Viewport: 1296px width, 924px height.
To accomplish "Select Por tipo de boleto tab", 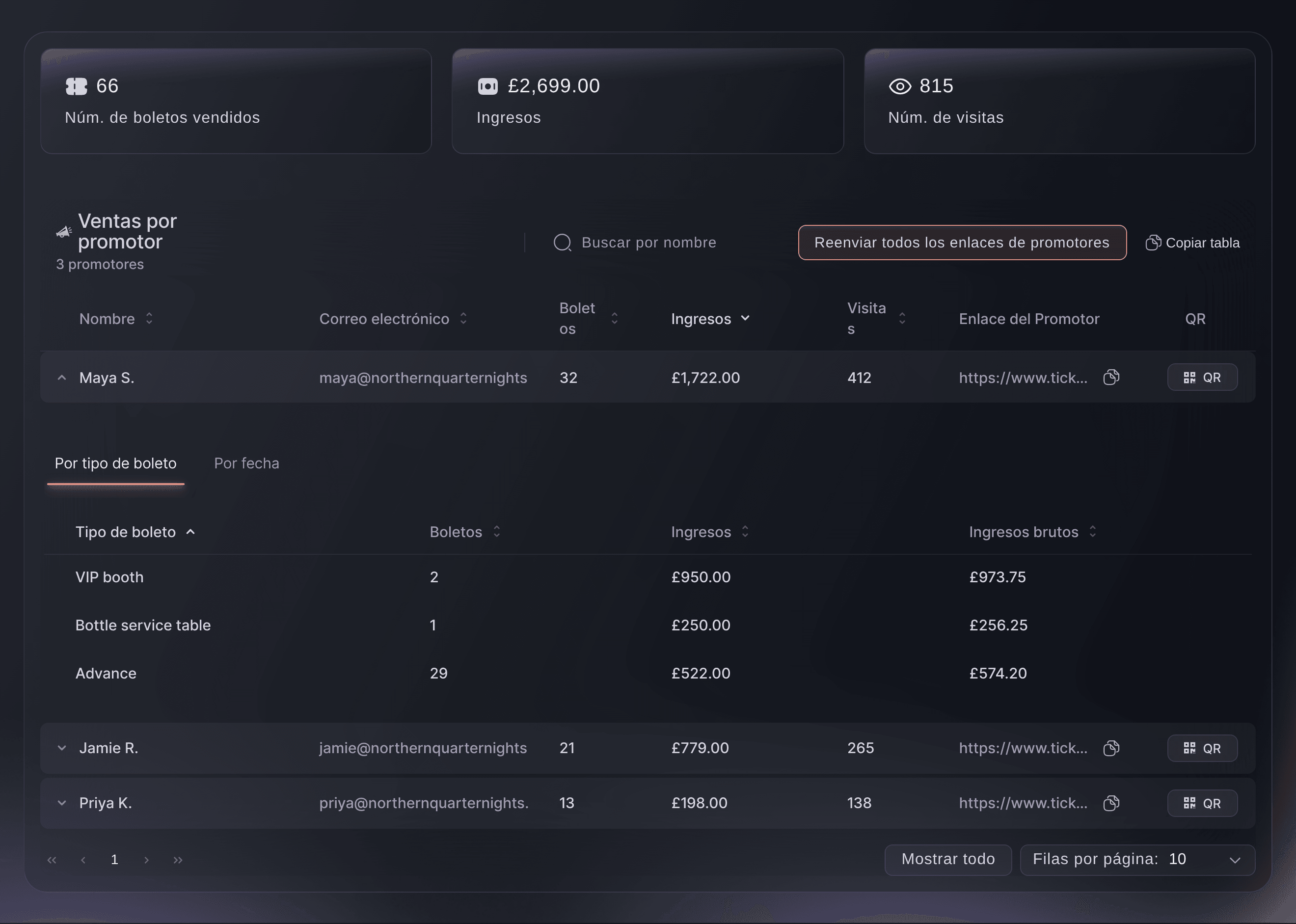I will pyautogui.click(x=115, y=463).
